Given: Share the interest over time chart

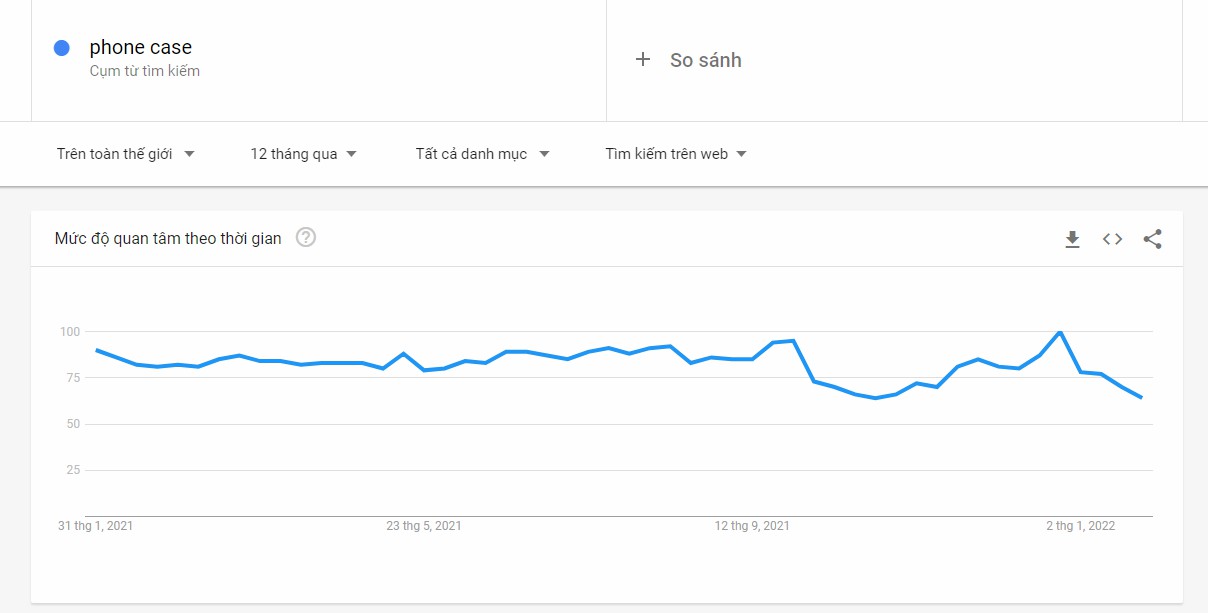Looking at the screenshot, I should 1152,239.
